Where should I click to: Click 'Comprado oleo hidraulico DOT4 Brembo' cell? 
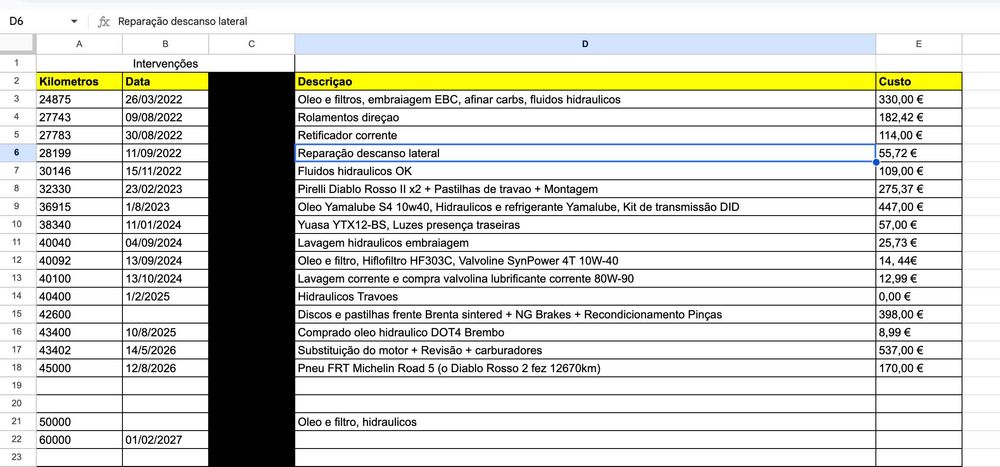[x=585, y=332]
